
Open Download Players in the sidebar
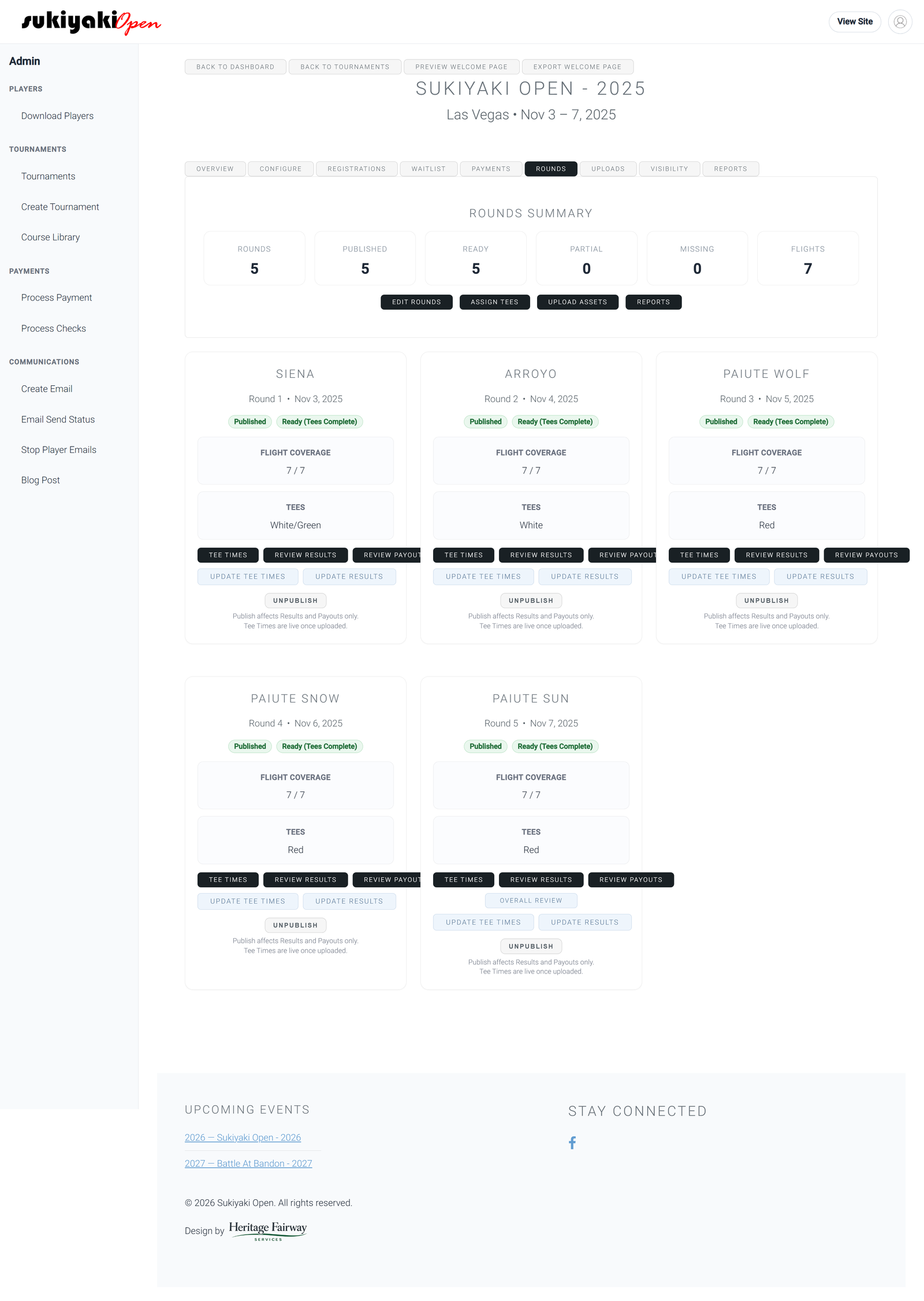tap(57, 116)
